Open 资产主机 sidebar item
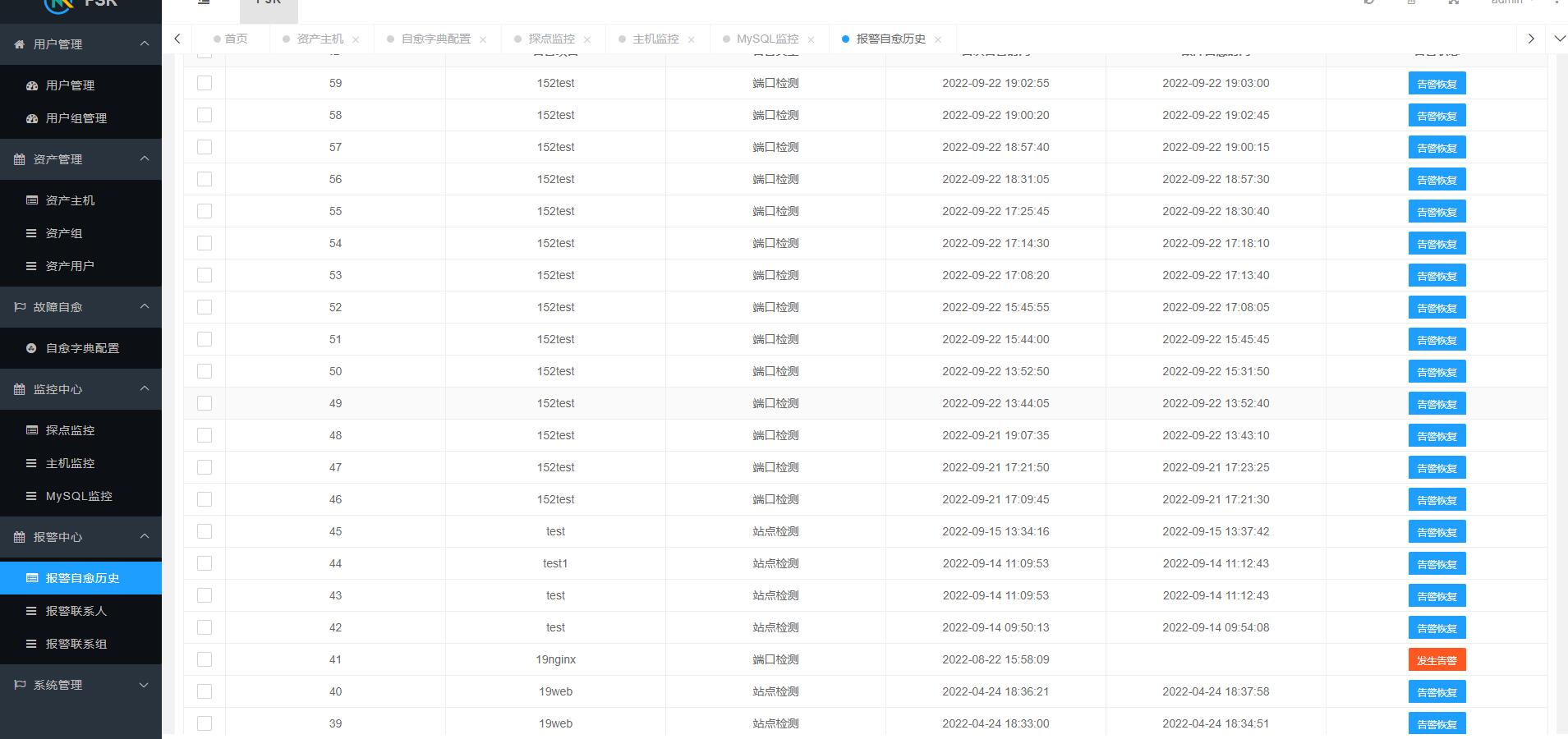The width and height of the screenshot is (1568, 739). [80, 200]
